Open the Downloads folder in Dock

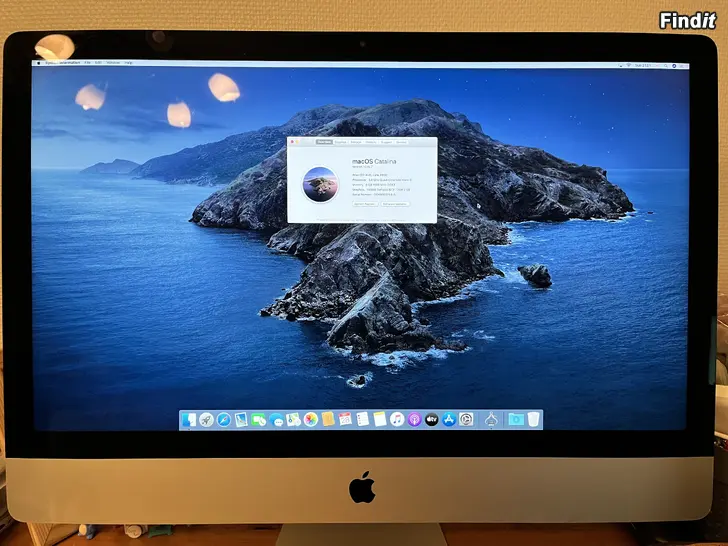515,420
